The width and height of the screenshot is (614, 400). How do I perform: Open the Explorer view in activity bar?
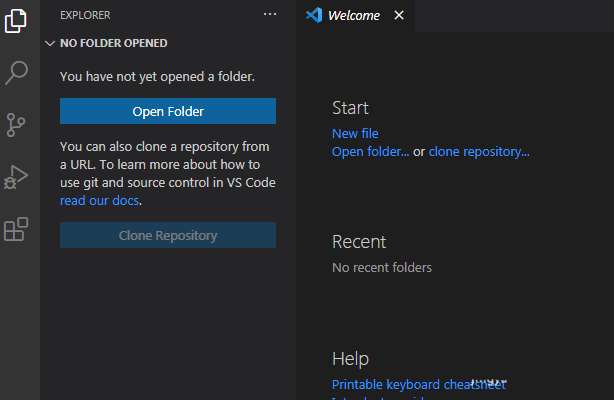[16, 20]
